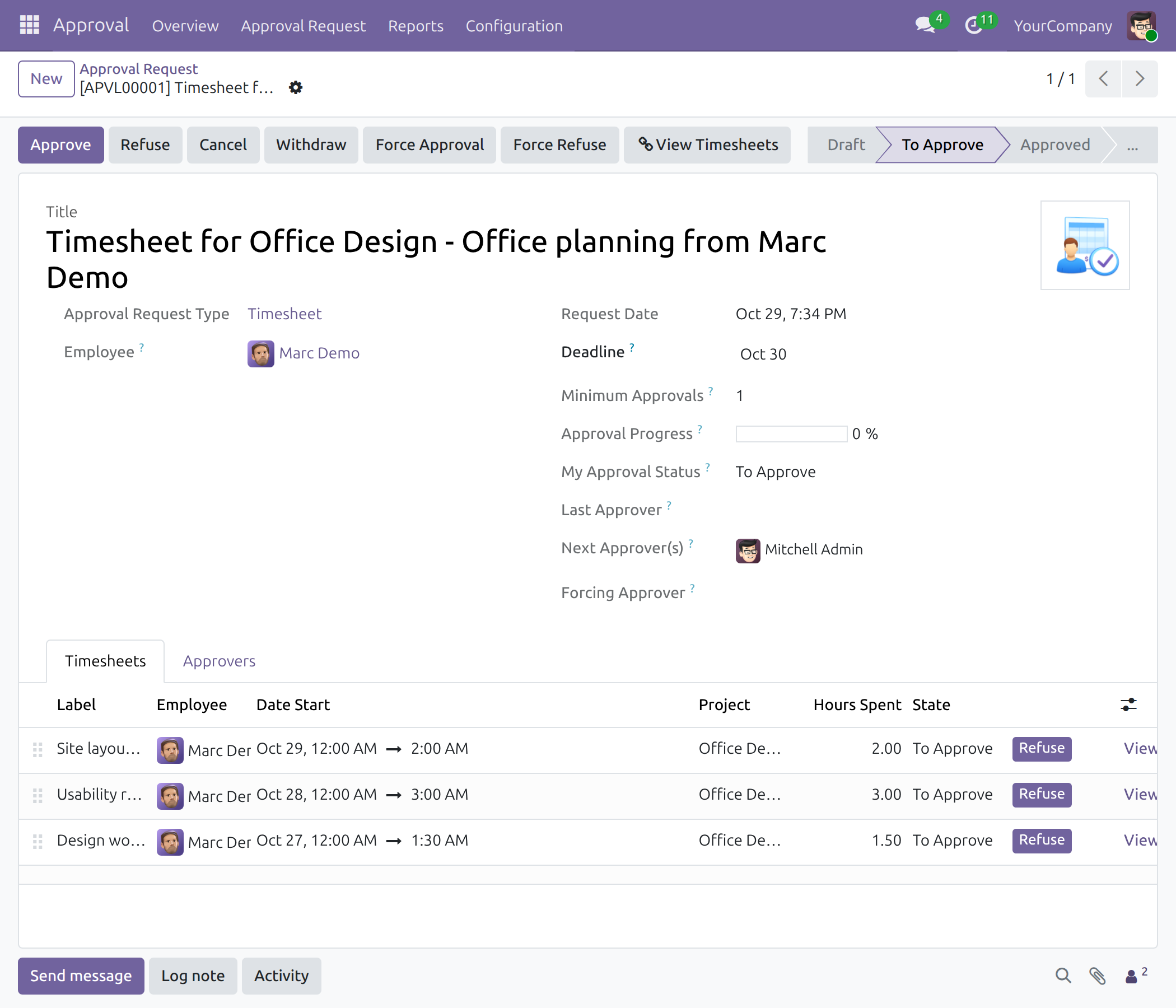Refuse the Usability timesheet line
This screenshot has height=1008, width=1176.
[1042, 795]
